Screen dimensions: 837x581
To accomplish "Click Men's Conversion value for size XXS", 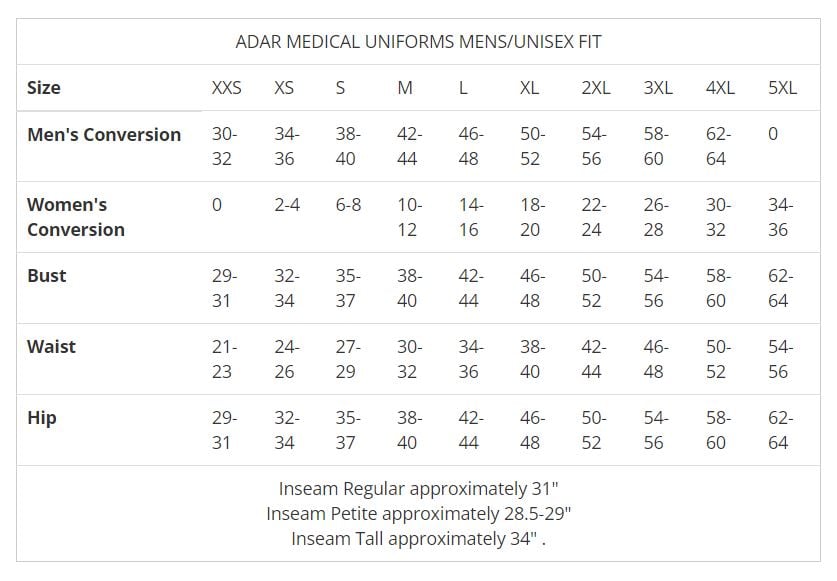I will pyautogui.click(x=224, y=146).
